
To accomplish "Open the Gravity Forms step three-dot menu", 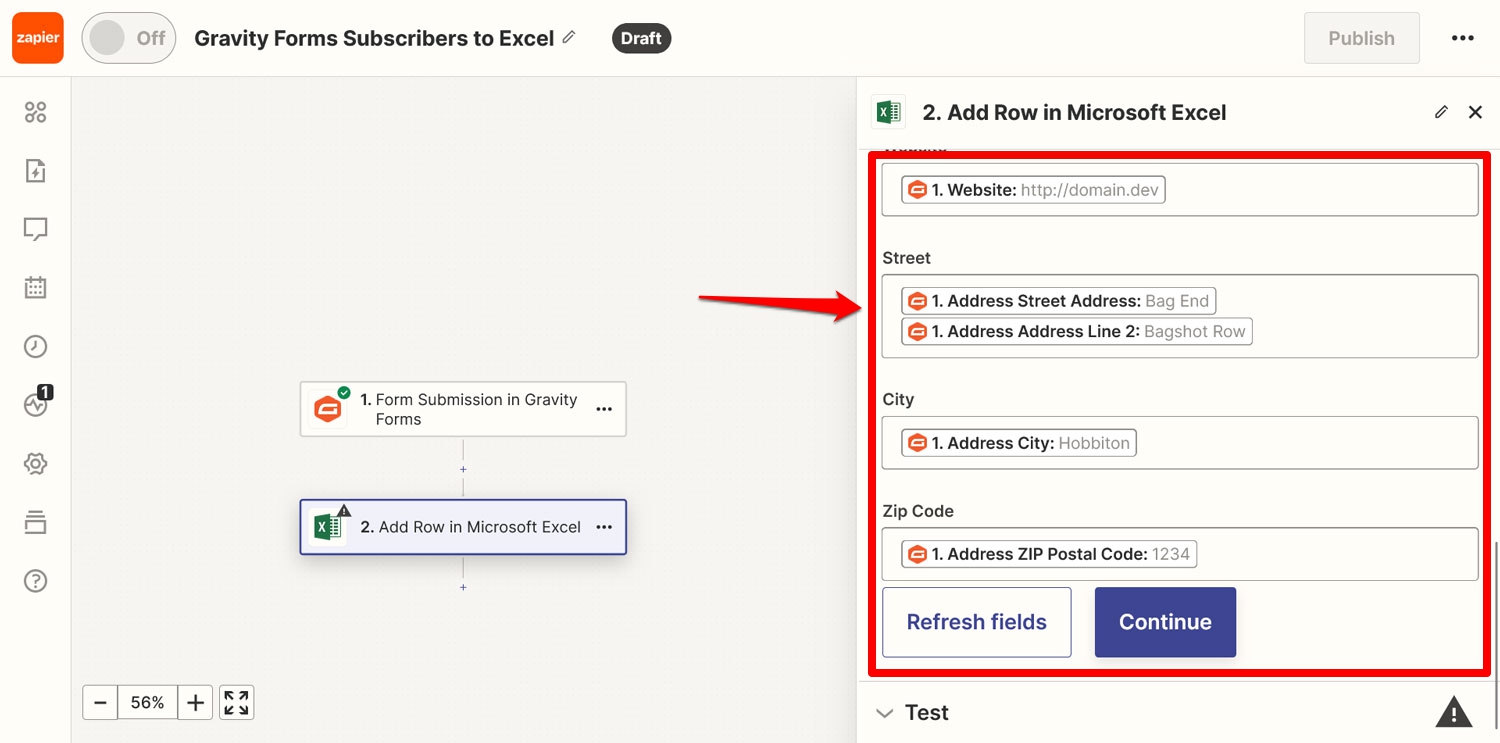I will coord(604,409).
